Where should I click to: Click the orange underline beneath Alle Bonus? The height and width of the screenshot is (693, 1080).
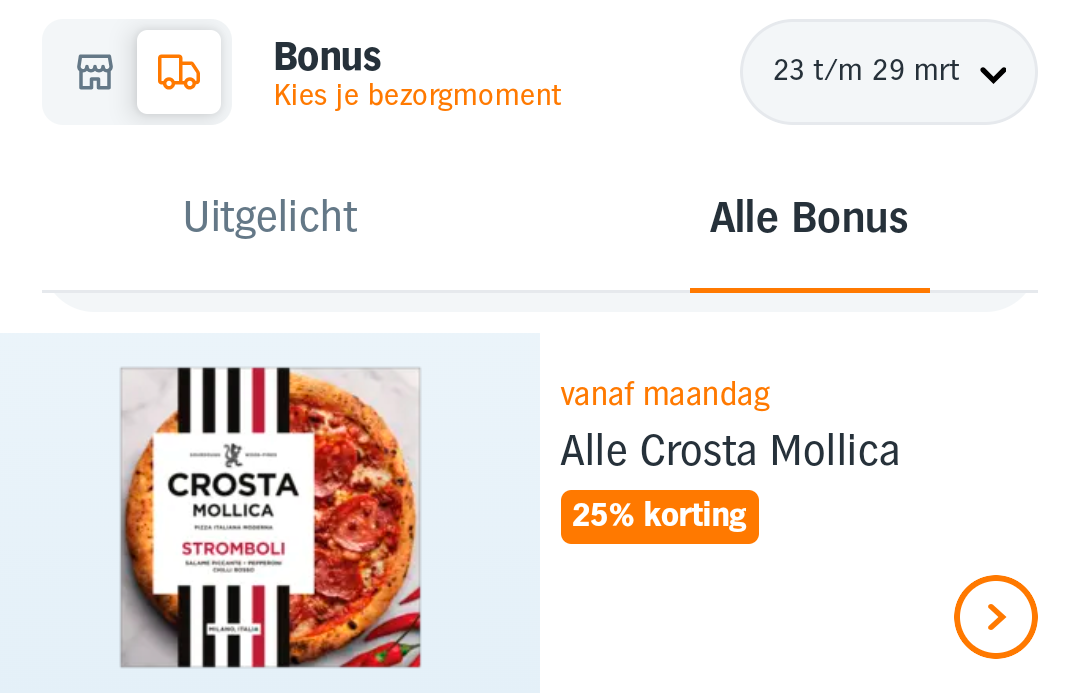click(809, 290)
